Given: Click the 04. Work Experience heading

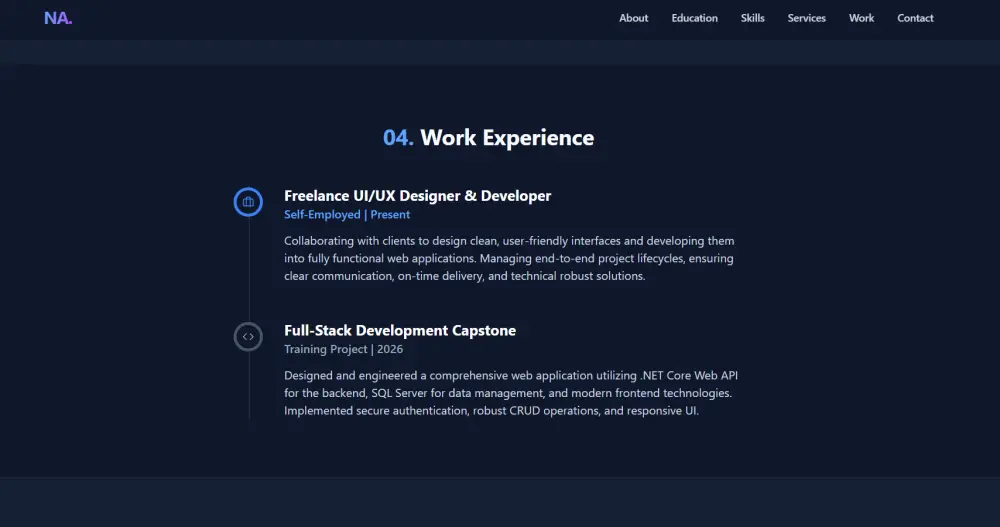Looking at the screenshot, I should click(x=489, y=138).
